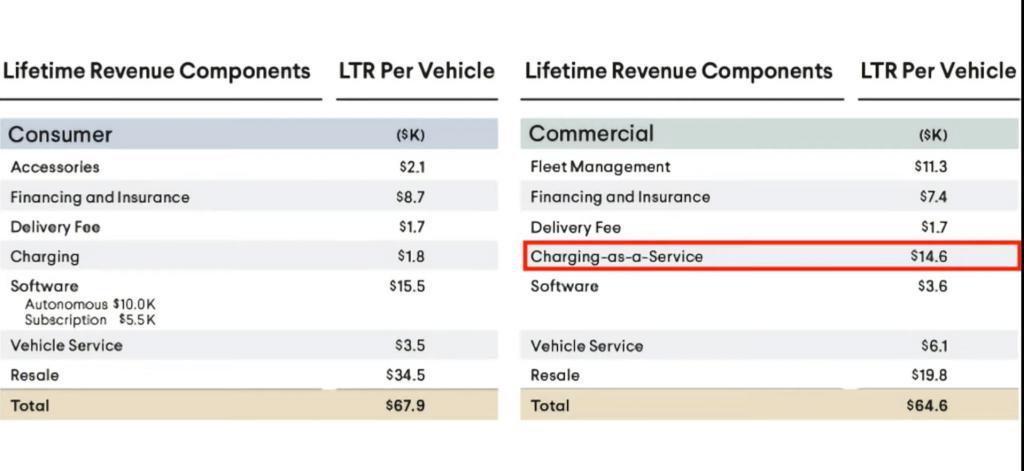Select Commercial Financing and Insurance $7.4 value

(x=933, y=197)
